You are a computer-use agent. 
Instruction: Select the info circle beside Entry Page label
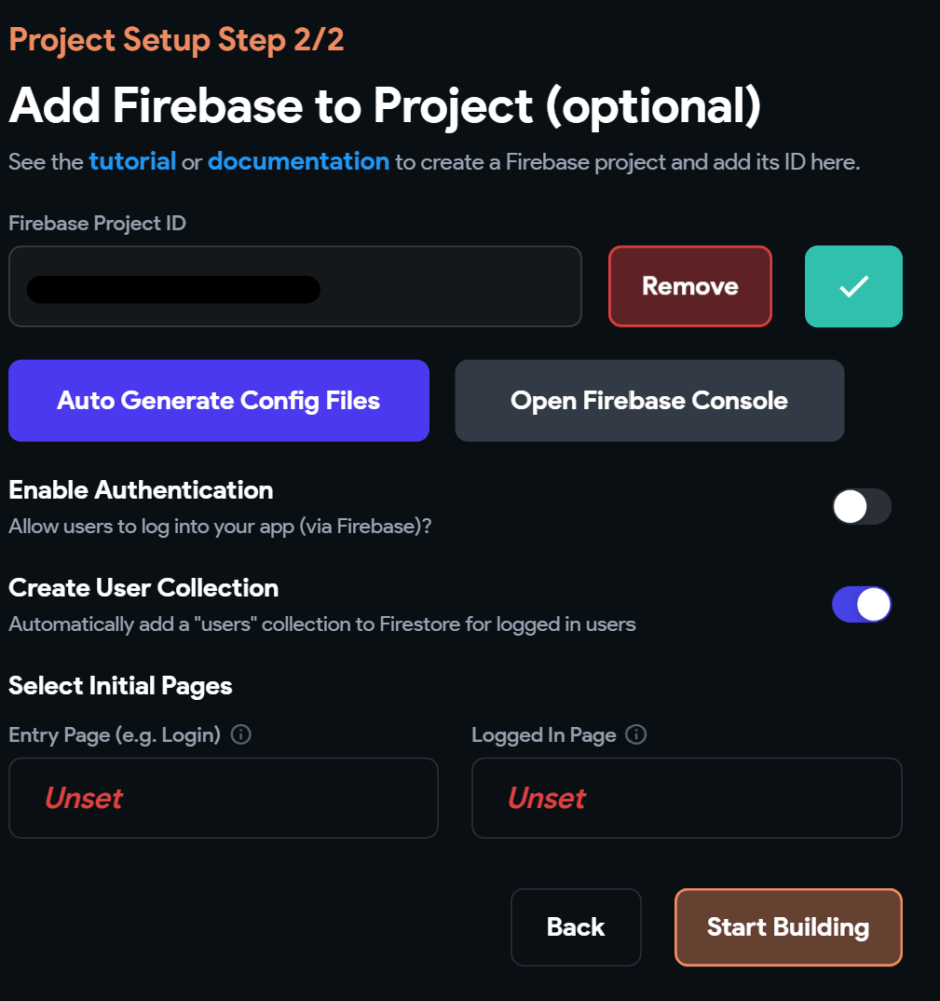coord(240,734)
